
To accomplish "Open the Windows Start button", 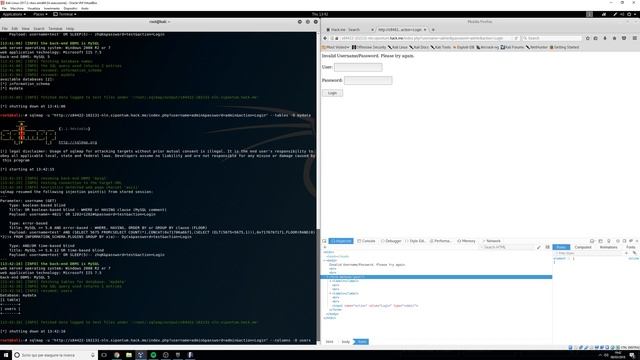I will point(6,355).
